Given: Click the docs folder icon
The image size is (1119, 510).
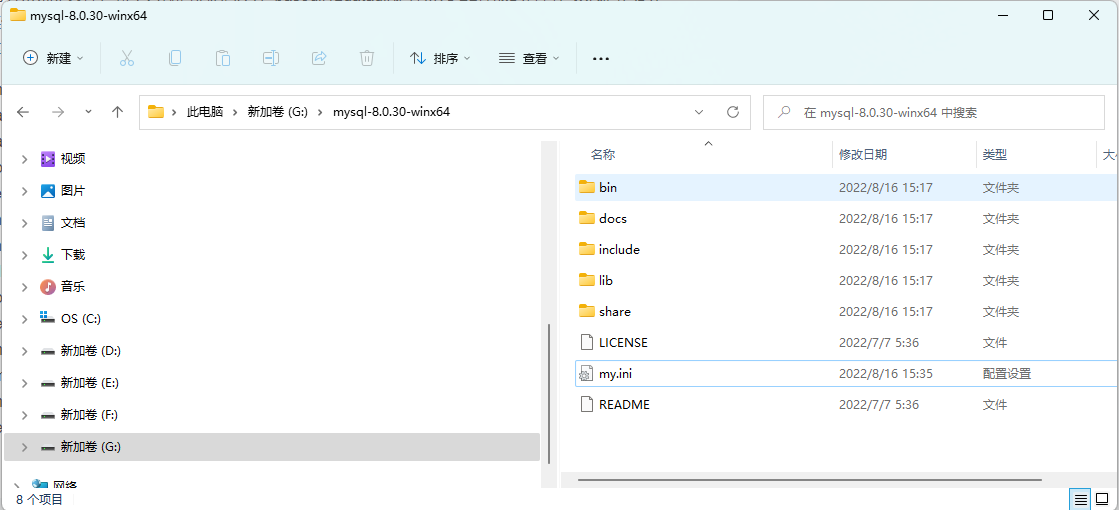Looking at the screenshot, I should pos(587,218).
